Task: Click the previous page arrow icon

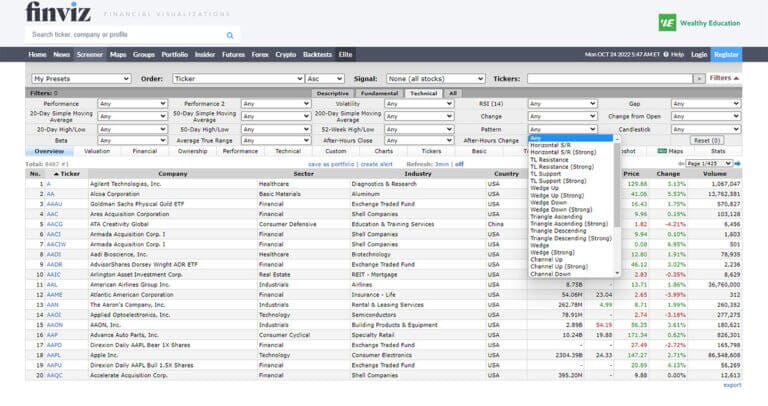Action: coord(679,163)
